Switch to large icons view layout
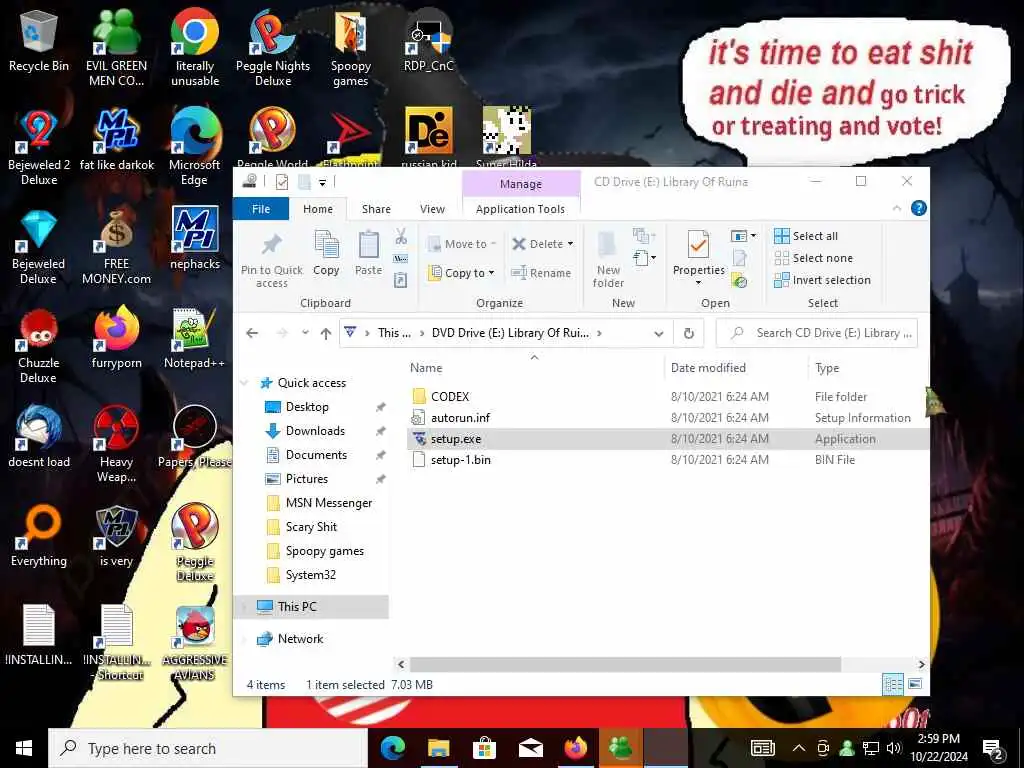The image size is (1024, 768). (916, 684)
